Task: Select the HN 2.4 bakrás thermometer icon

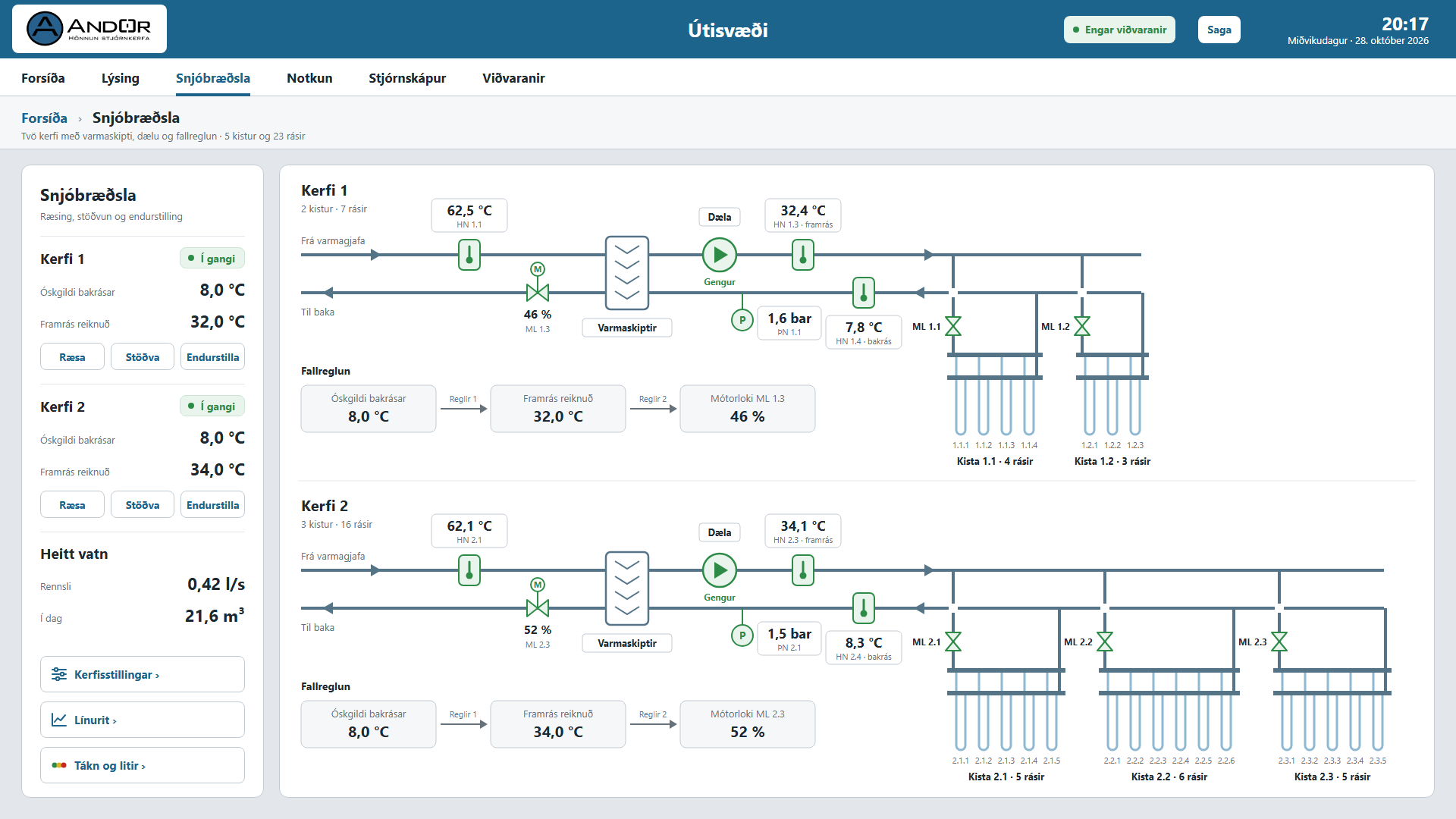Action: click(864, 608)
